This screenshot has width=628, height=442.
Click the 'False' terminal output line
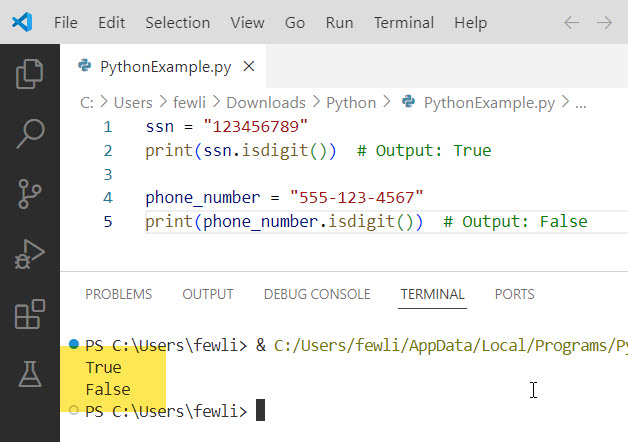click(x=108, y=390)
